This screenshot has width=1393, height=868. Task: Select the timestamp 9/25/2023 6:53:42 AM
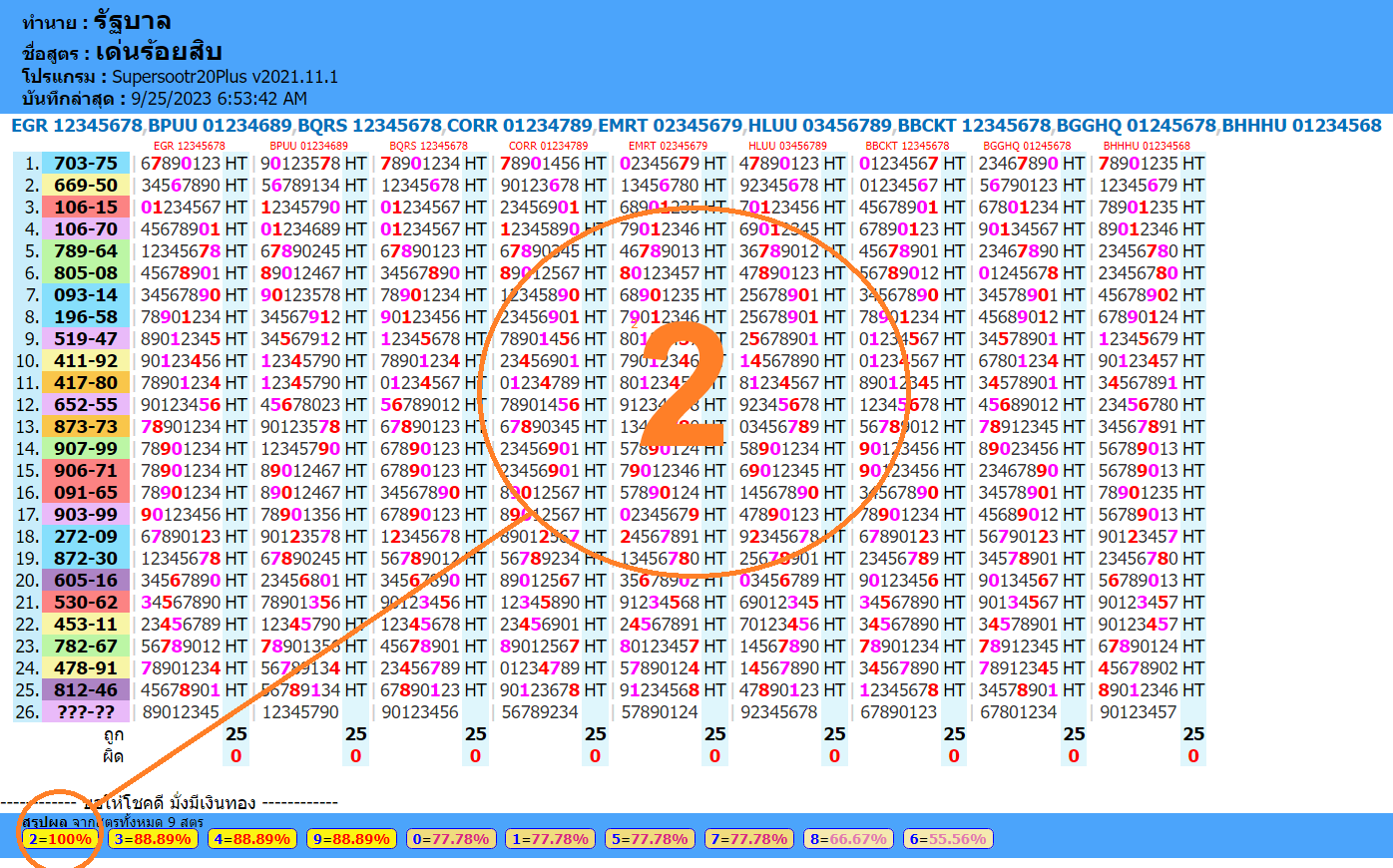[219, 99]
